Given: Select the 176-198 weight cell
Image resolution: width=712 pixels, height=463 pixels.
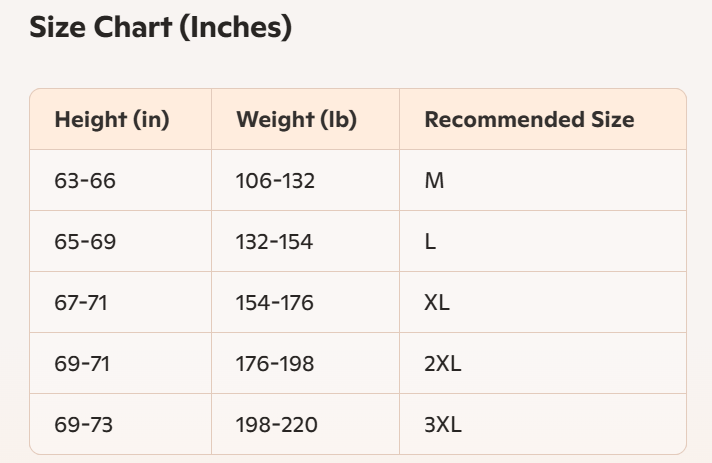Looking at the screenshot, I should pos(275,364).
